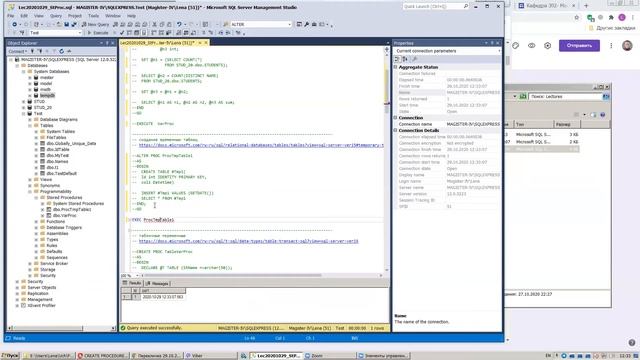The height and width of the screenshot is (360, 640).
Task: Open the Query menu
Action: tap(56, 16)
